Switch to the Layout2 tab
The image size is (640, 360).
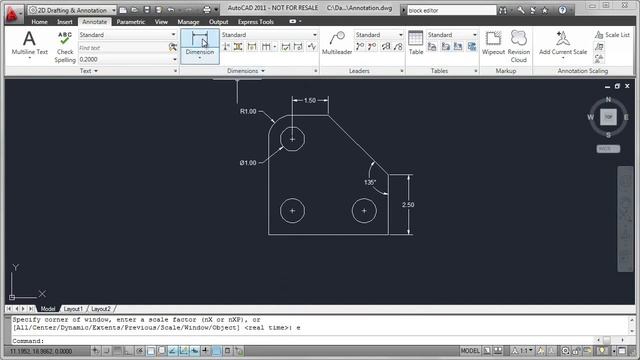pyautogui.click(x=101, y=309)
